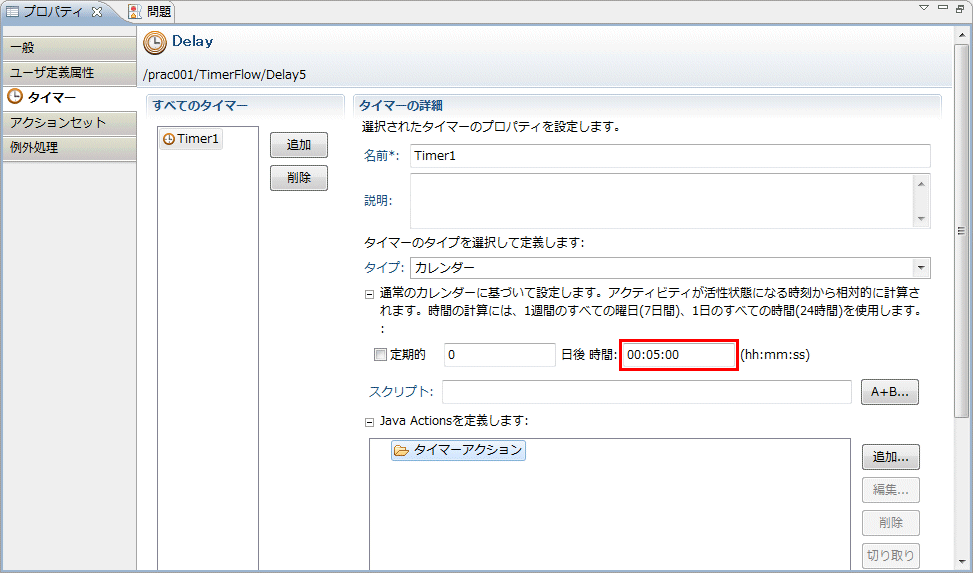Select the Timer1 clock icon in list

pyautogui.click(x=168, y=139)
